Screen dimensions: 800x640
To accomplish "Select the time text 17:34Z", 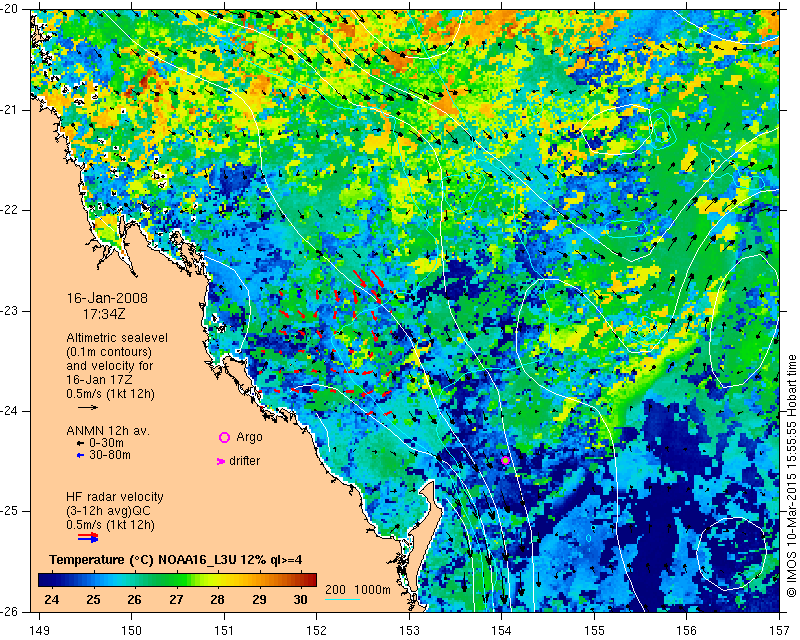I will tap(104, 314).
